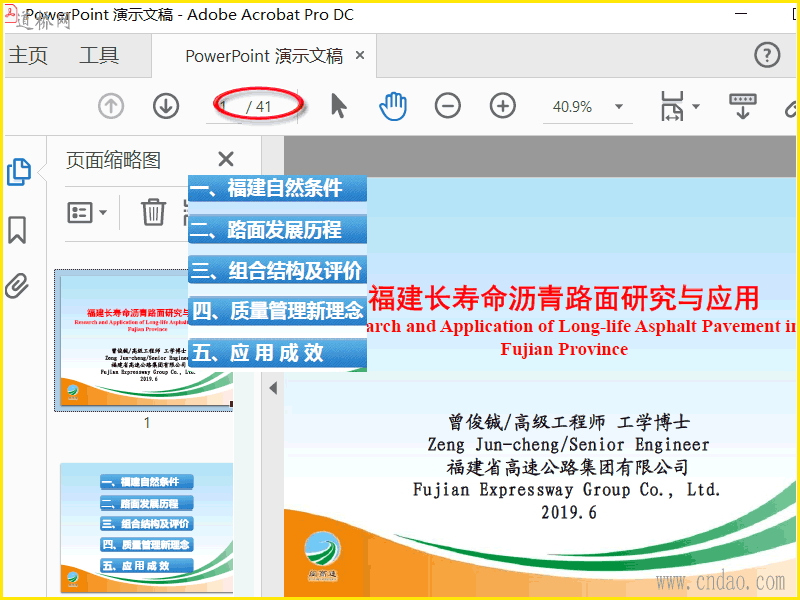Close the PowerPoint 演示文稿 tab
The width and height of the screenshot is (800, 600).
pos(360,55)
